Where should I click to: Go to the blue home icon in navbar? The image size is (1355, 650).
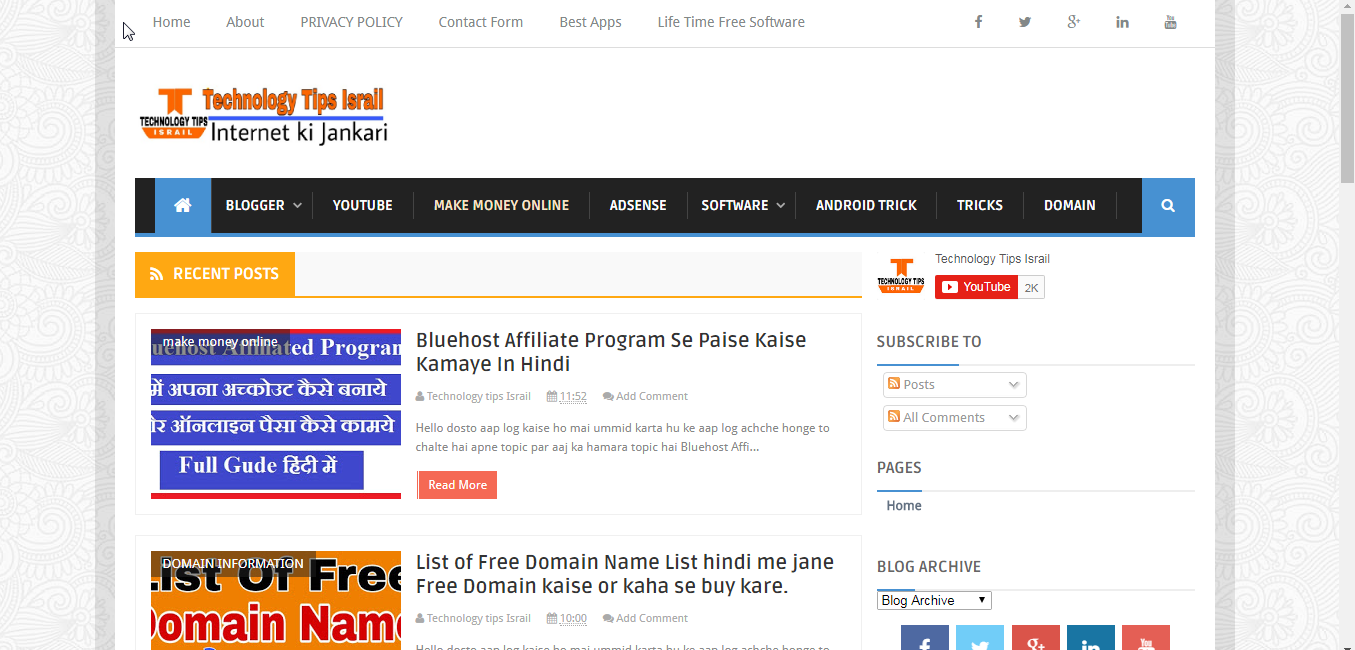click(x=183, y=205)
